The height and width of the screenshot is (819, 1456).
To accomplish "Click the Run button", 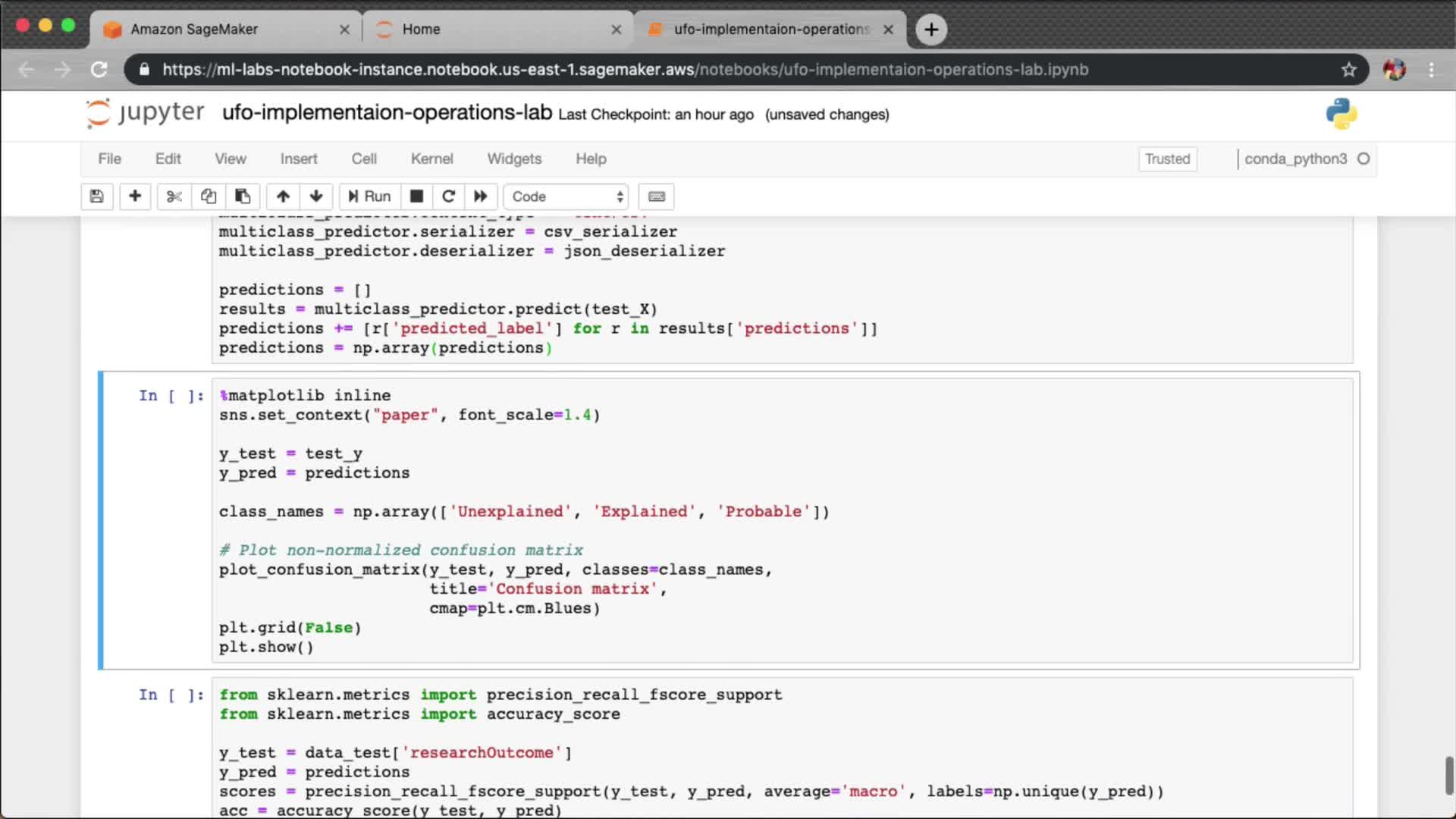I will click(x=369, y=196).
